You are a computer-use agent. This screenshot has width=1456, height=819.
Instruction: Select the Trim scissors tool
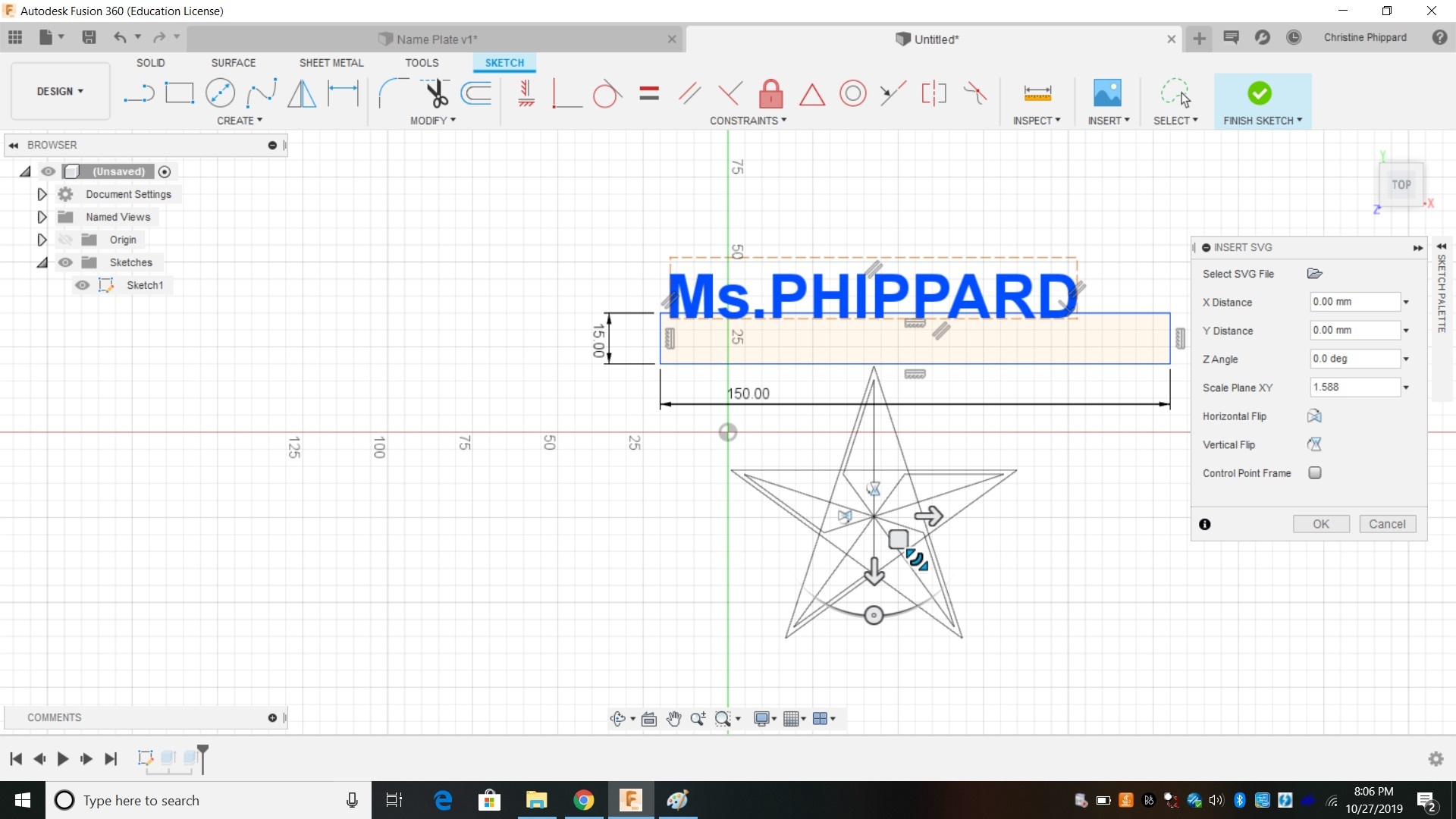coord(436,93)
